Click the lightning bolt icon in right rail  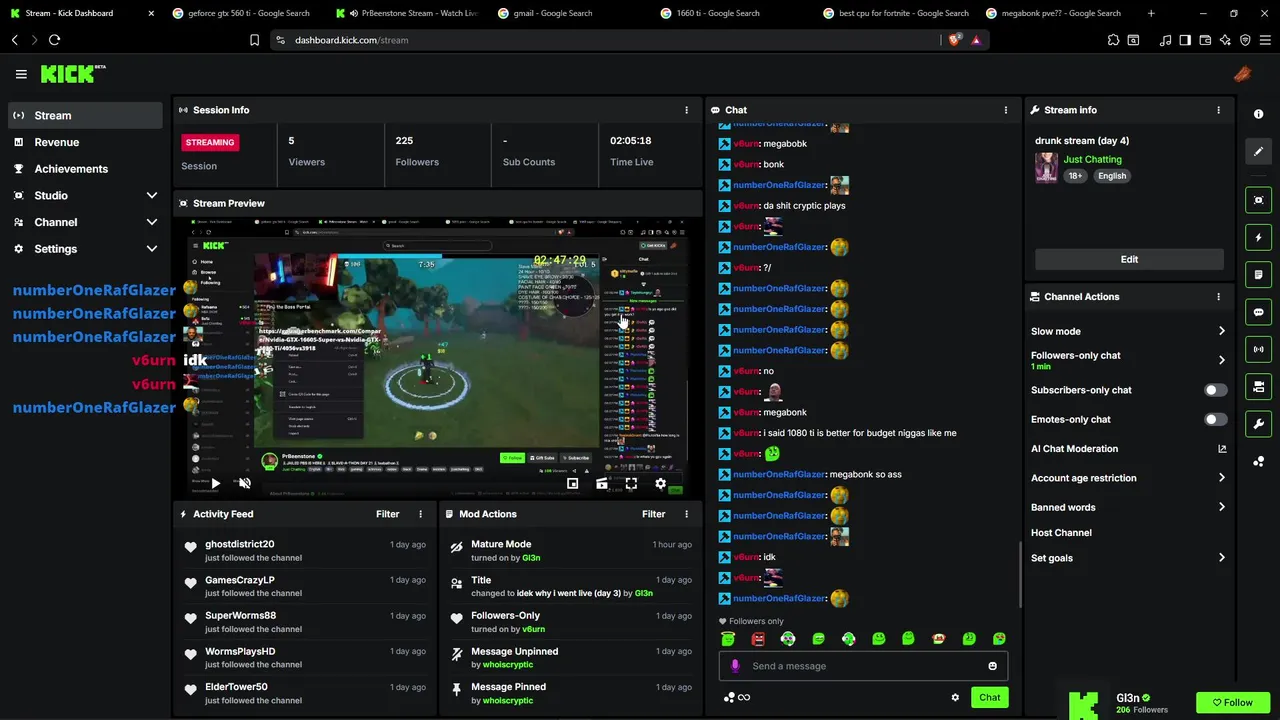1258,238
